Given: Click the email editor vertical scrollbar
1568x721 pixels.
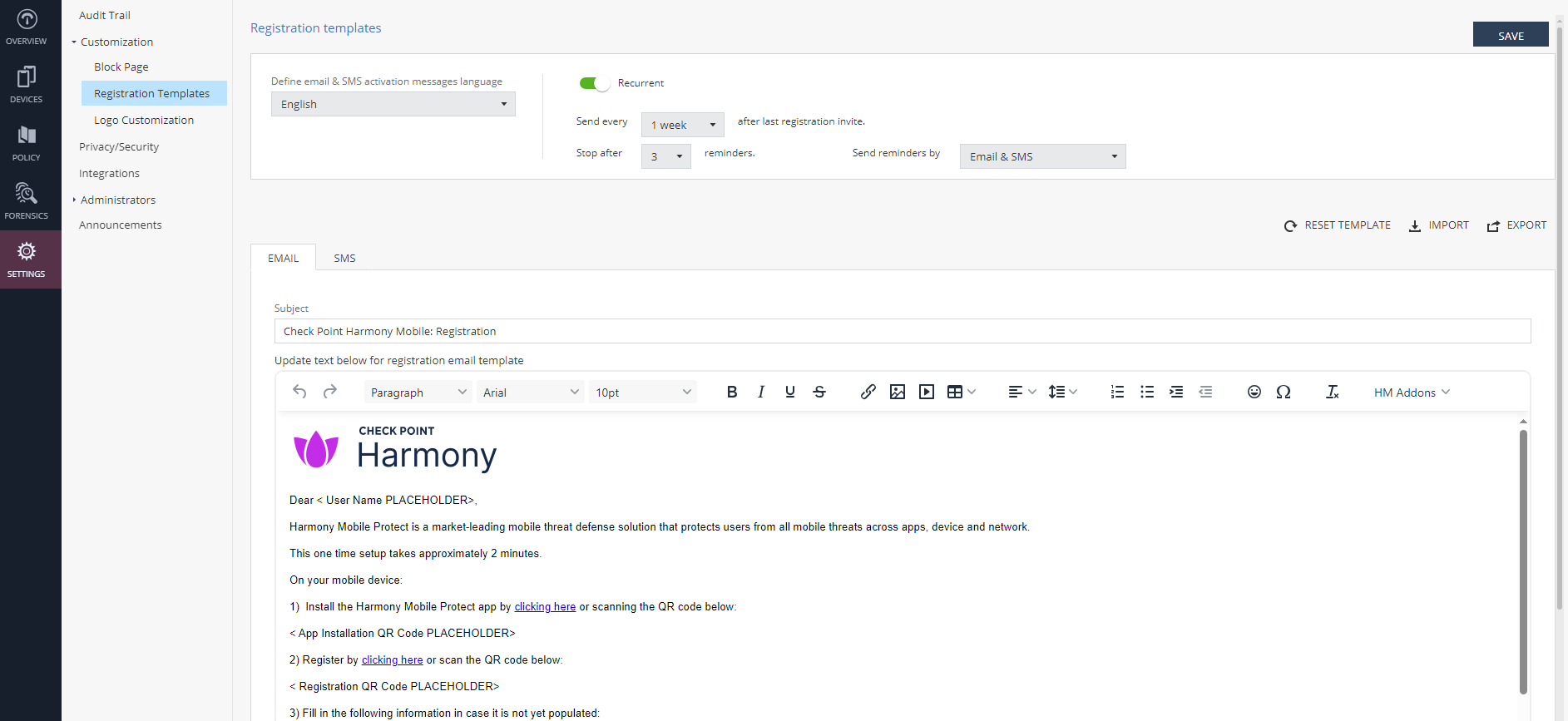Looking at the screenshot, I should [1523, 561].
